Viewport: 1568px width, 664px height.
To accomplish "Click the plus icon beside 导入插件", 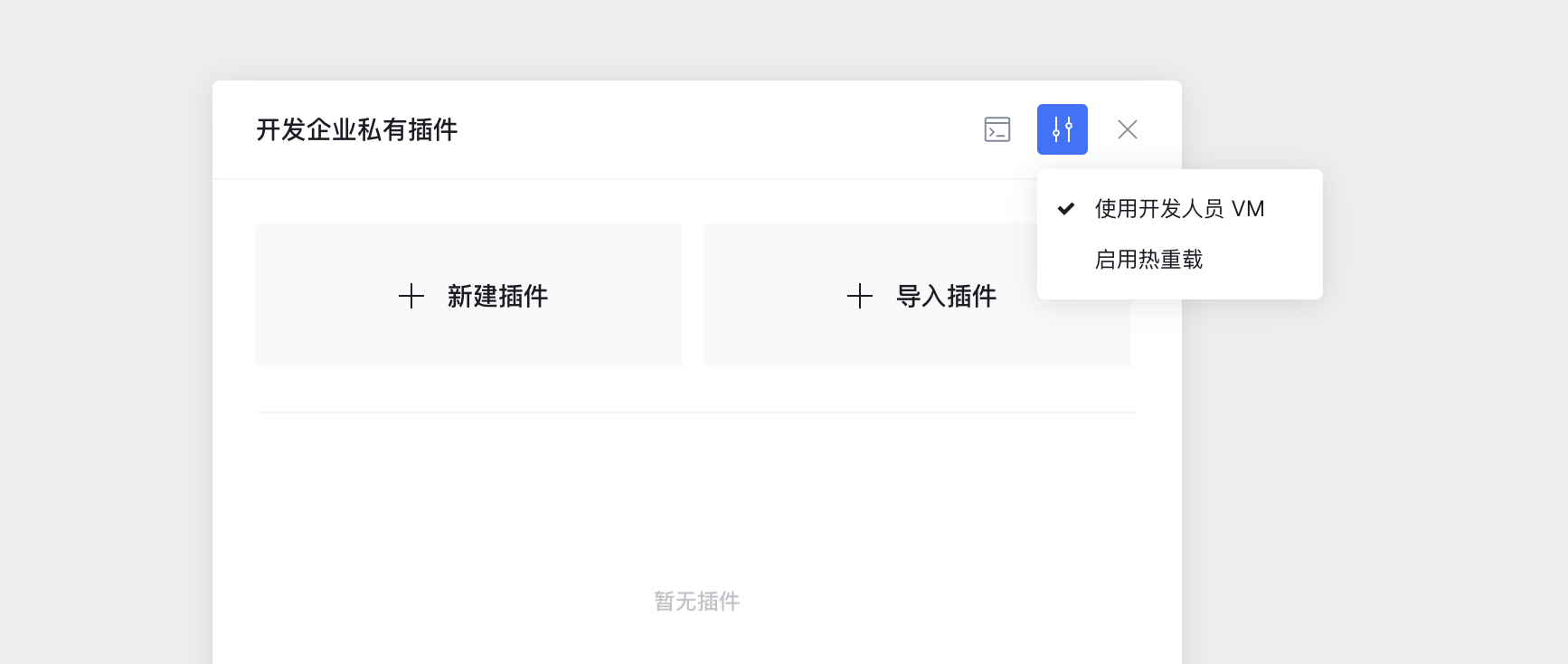I will click(860, 296).
